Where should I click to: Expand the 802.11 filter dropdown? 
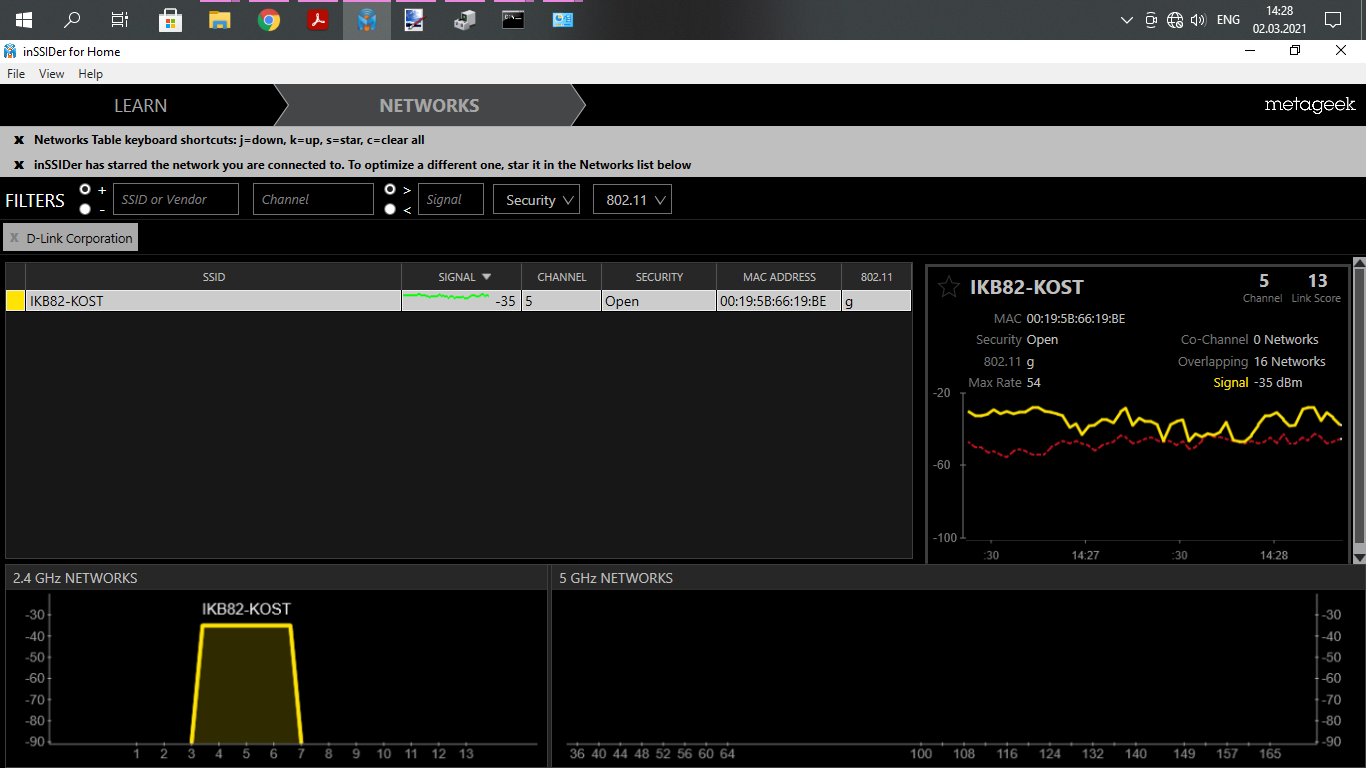tap(631, 200)
